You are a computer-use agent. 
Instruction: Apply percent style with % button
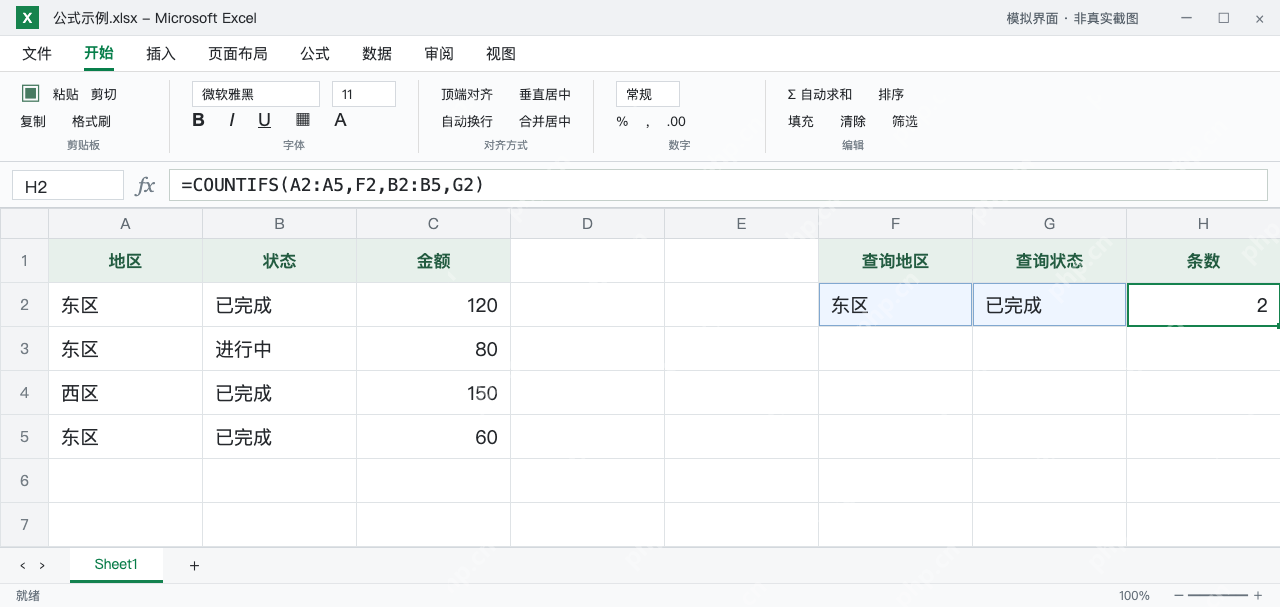[x=622, y=122]
